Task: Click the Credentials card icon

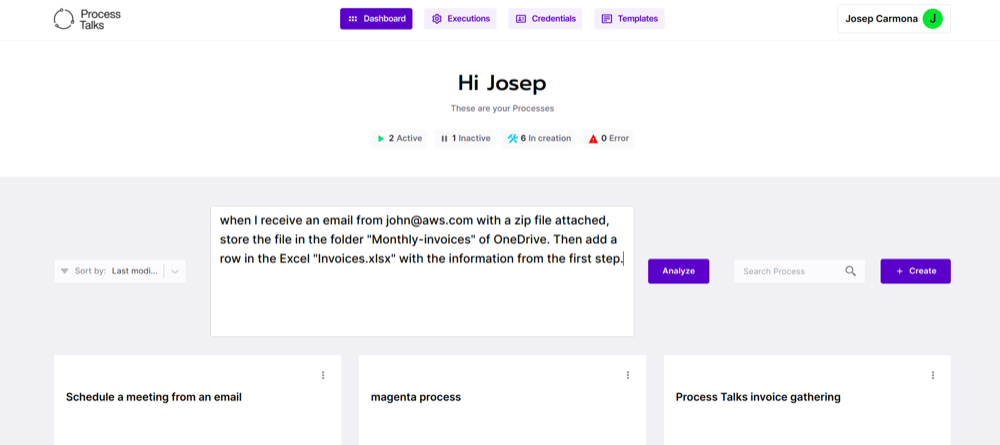Action: [x=520, y=19]
